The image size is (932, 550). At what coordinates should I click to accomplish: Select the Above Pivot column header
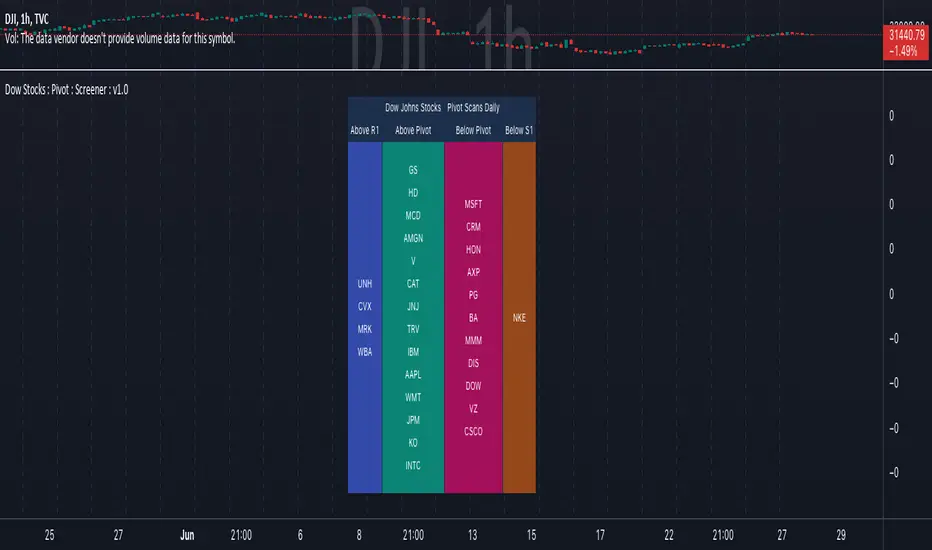tap(413, 130)
